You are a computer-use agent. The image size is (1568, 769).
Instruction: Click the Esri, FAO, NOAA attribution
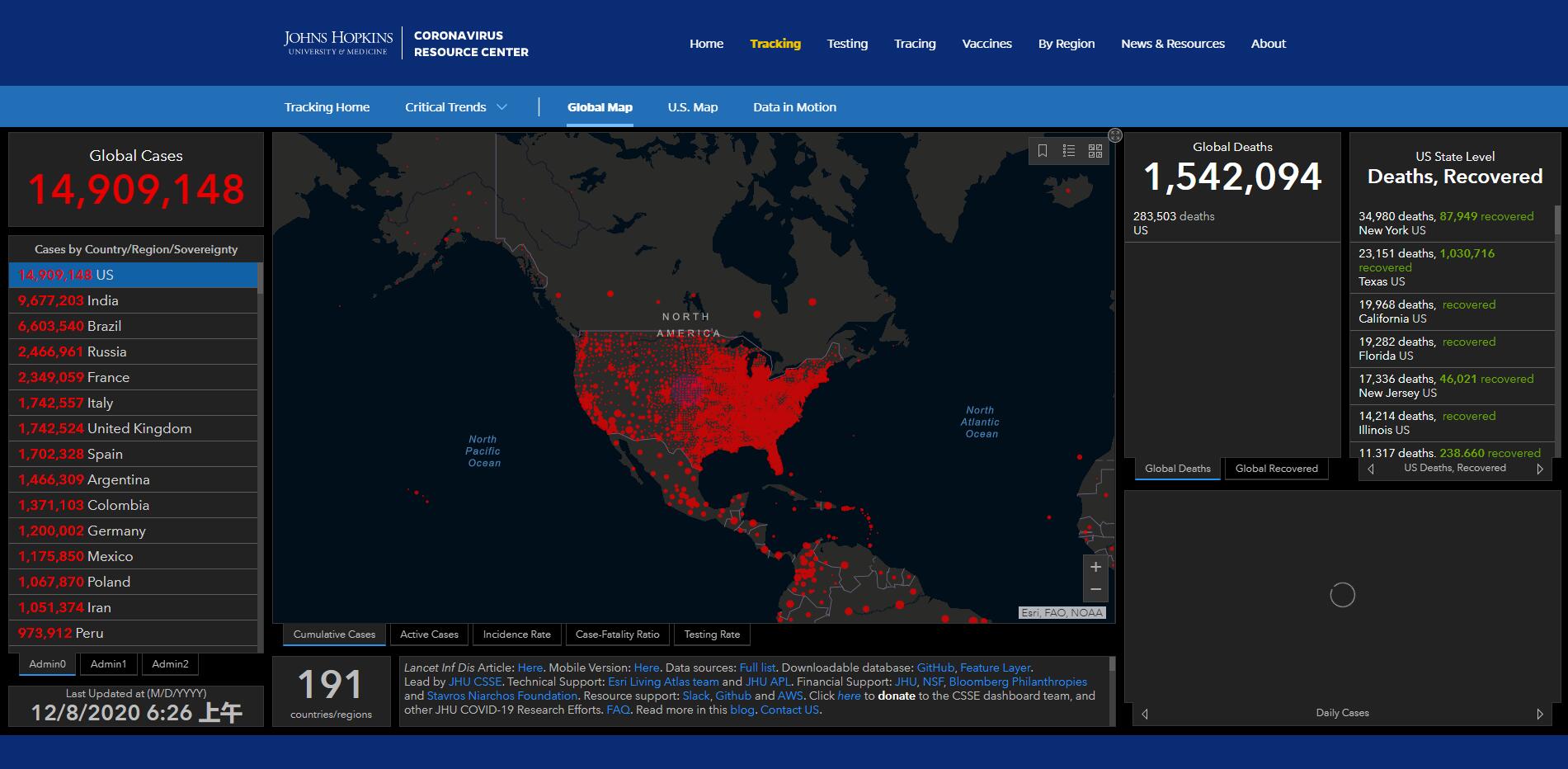pos(1062,613)
